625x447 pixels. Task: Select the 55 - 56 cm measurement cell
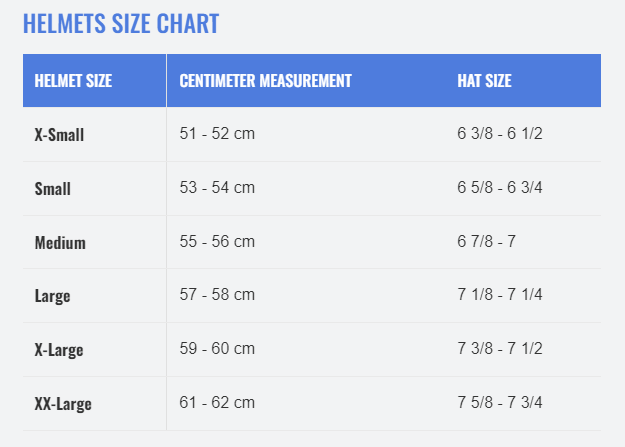pos(217,241)
